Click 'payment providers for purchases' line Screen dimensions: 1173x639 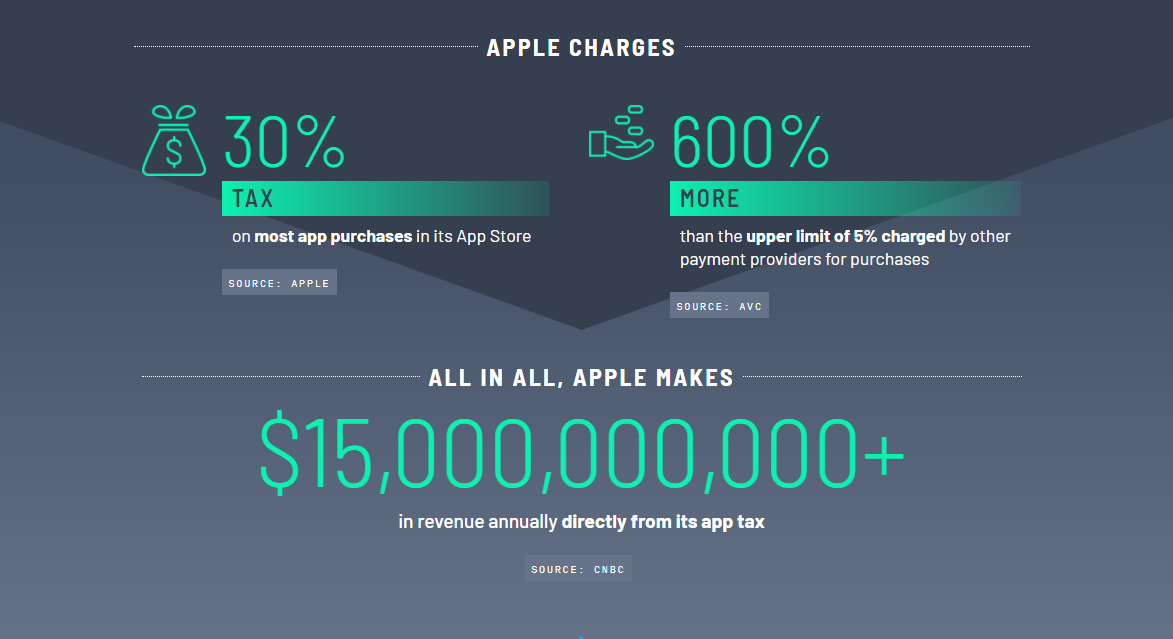(x=804, y=260)
